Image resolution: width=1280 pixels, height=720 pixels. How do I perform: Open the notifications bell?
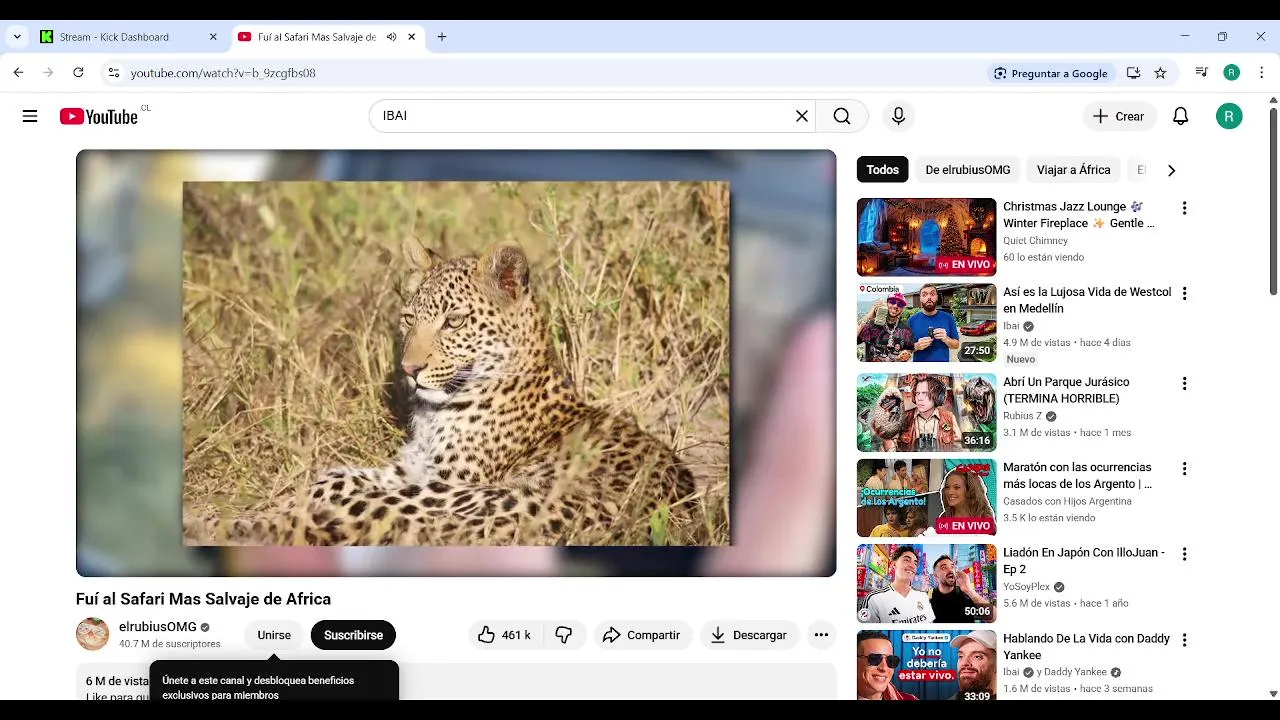click(x=1180, y=116)
